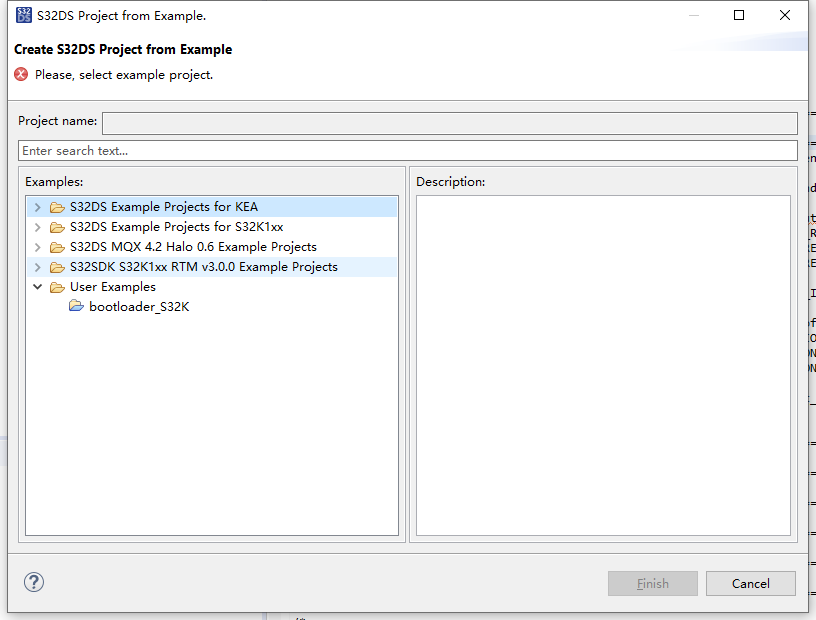Collapse the User Examples tree node
816x620 pixels.
coord(38,287)
